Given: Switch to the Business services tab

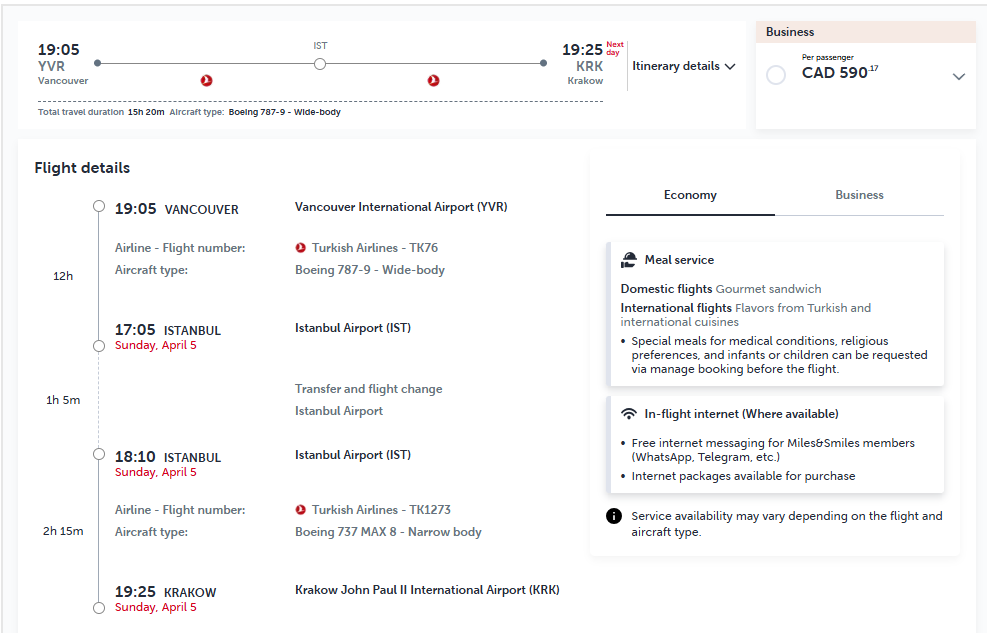Looking at the screenshot, I should pyautogui.click(x=859, y=196).
